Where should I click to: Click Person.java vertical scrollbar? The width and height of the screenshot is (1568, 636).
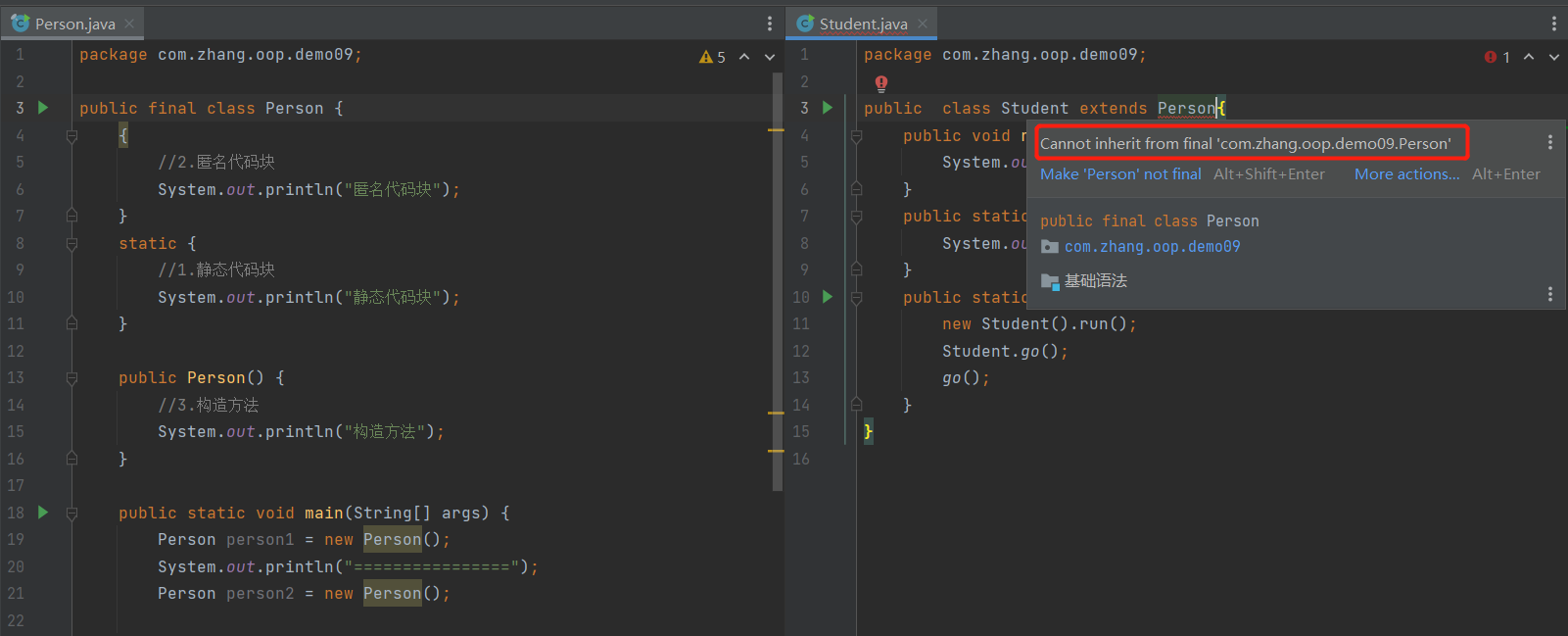(778, 282)
